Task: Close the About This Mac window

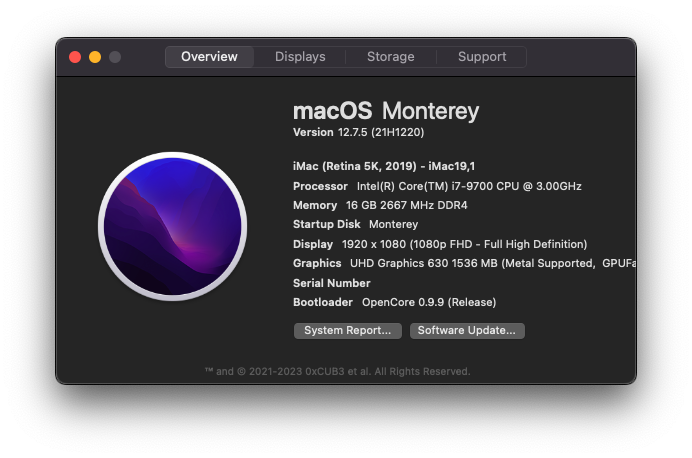Action: tap(75, 57)
